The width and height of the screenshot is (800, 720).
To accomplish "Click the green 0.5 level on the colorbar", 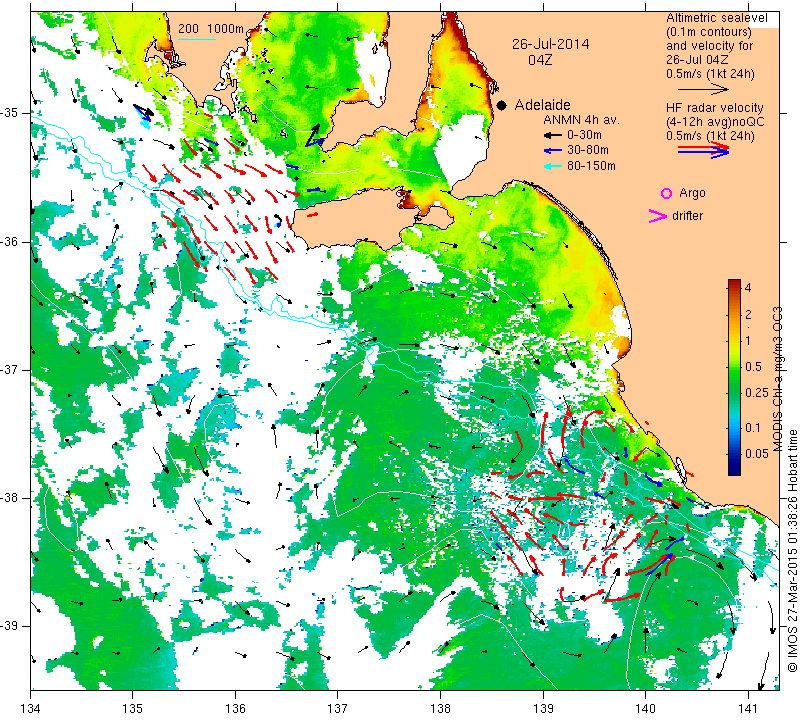I will [734, 366].
